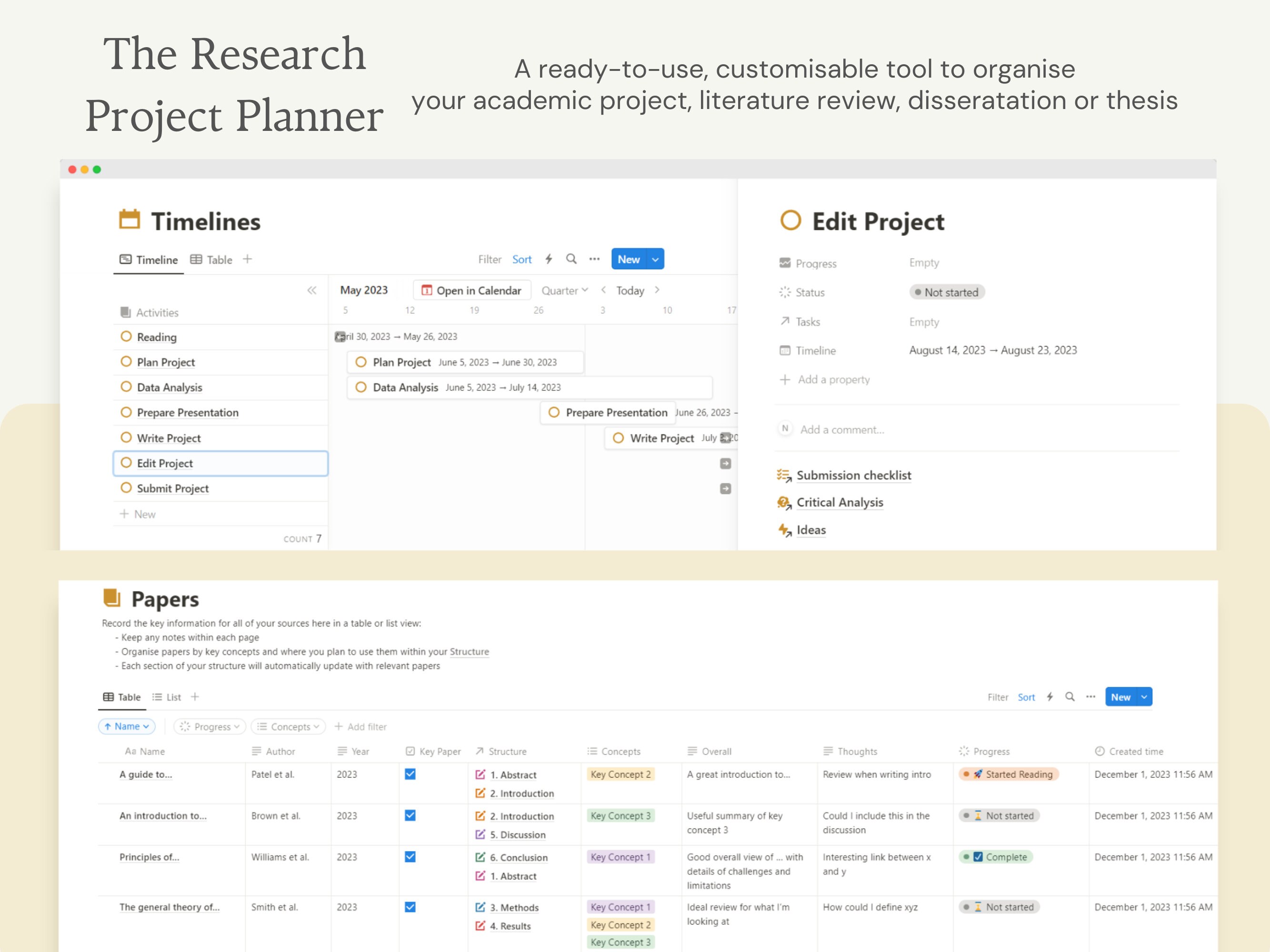Screen dimensions: 1270x952
Task: Click the status circle next to Reading
Action: [x=126, y=337]
